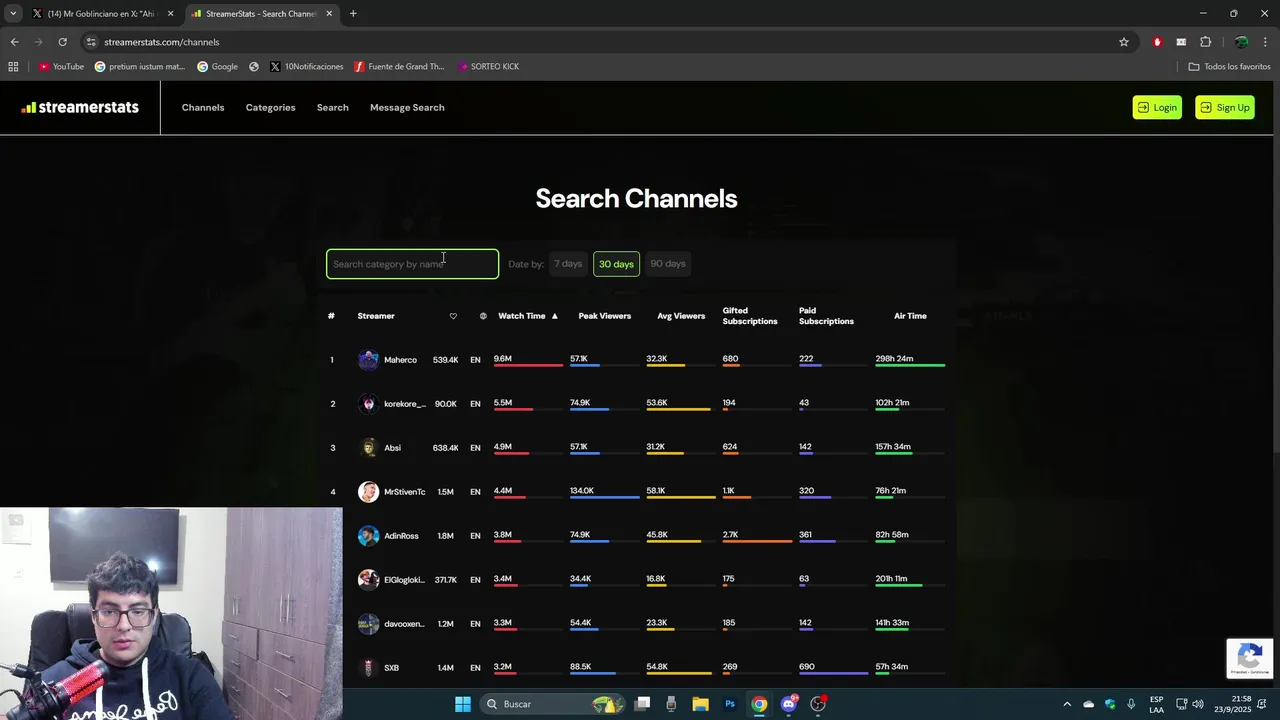Sort by Streamer column header
The height and width of the screenshot is (720, 1280).
click(x=376, y=316)
